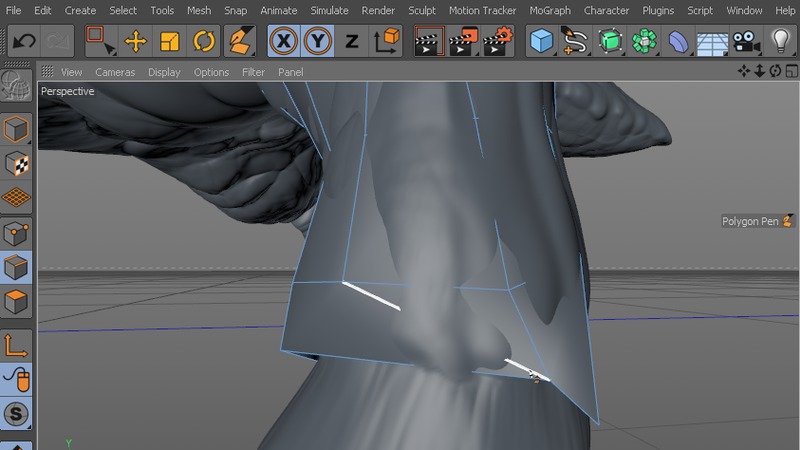Toggle Y axis lock
800x450 pixels.
coord(318,42)
